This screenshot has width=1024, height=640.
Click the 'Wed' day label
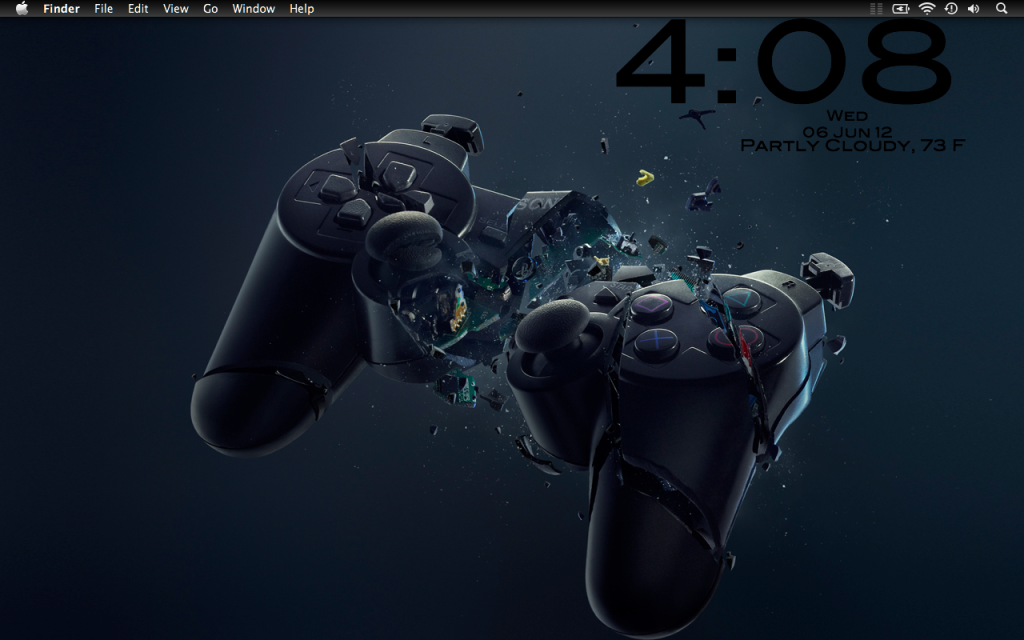[847, 116]
